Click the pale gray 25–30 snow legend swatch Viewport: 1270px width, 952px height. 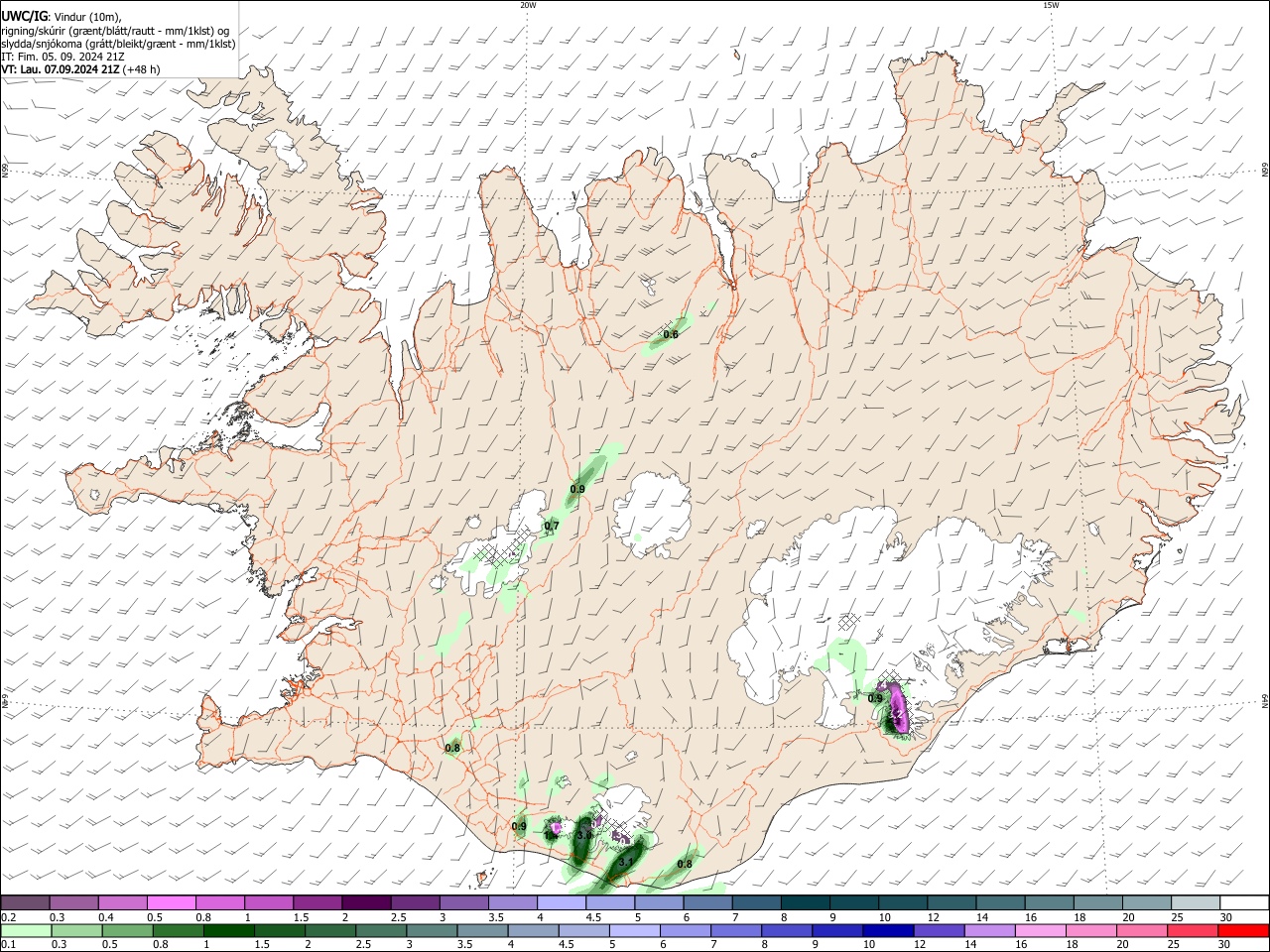point(1194,902)
